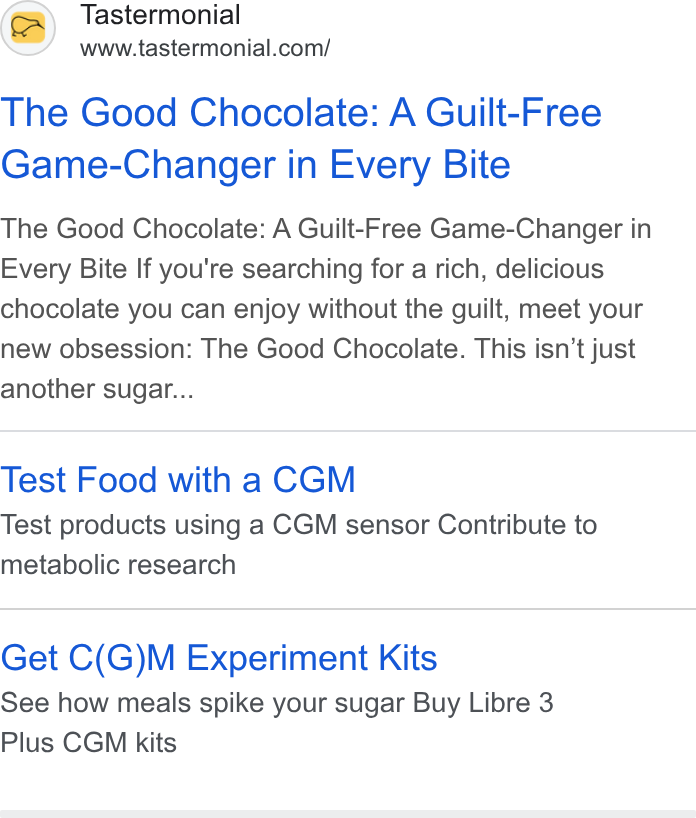Click the Tastermonial kiwi bird favicon
696x818 pixels.
coord(28,28)
